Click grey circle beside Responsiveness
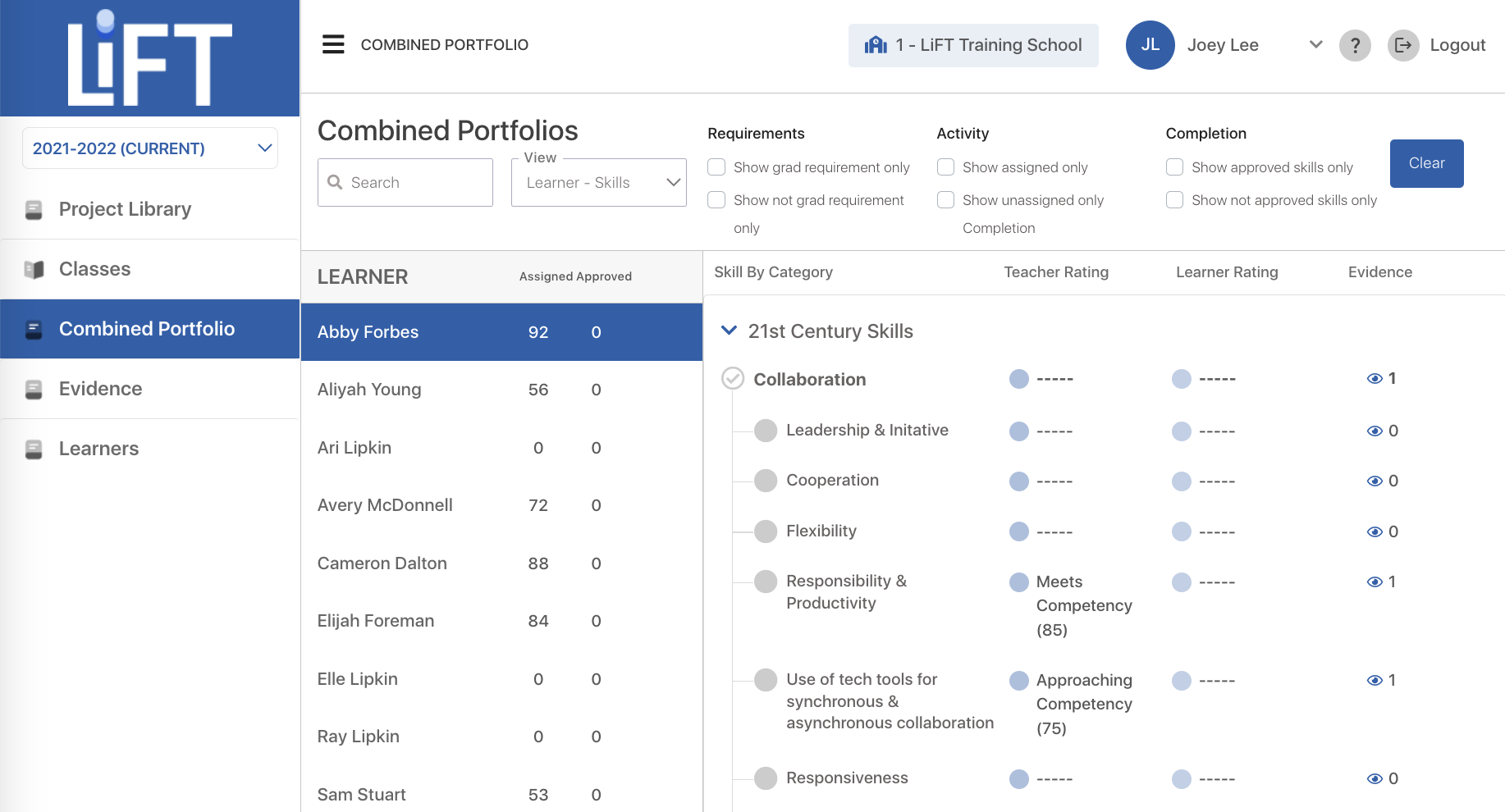The image size is (1505, 812). [766, 778]
